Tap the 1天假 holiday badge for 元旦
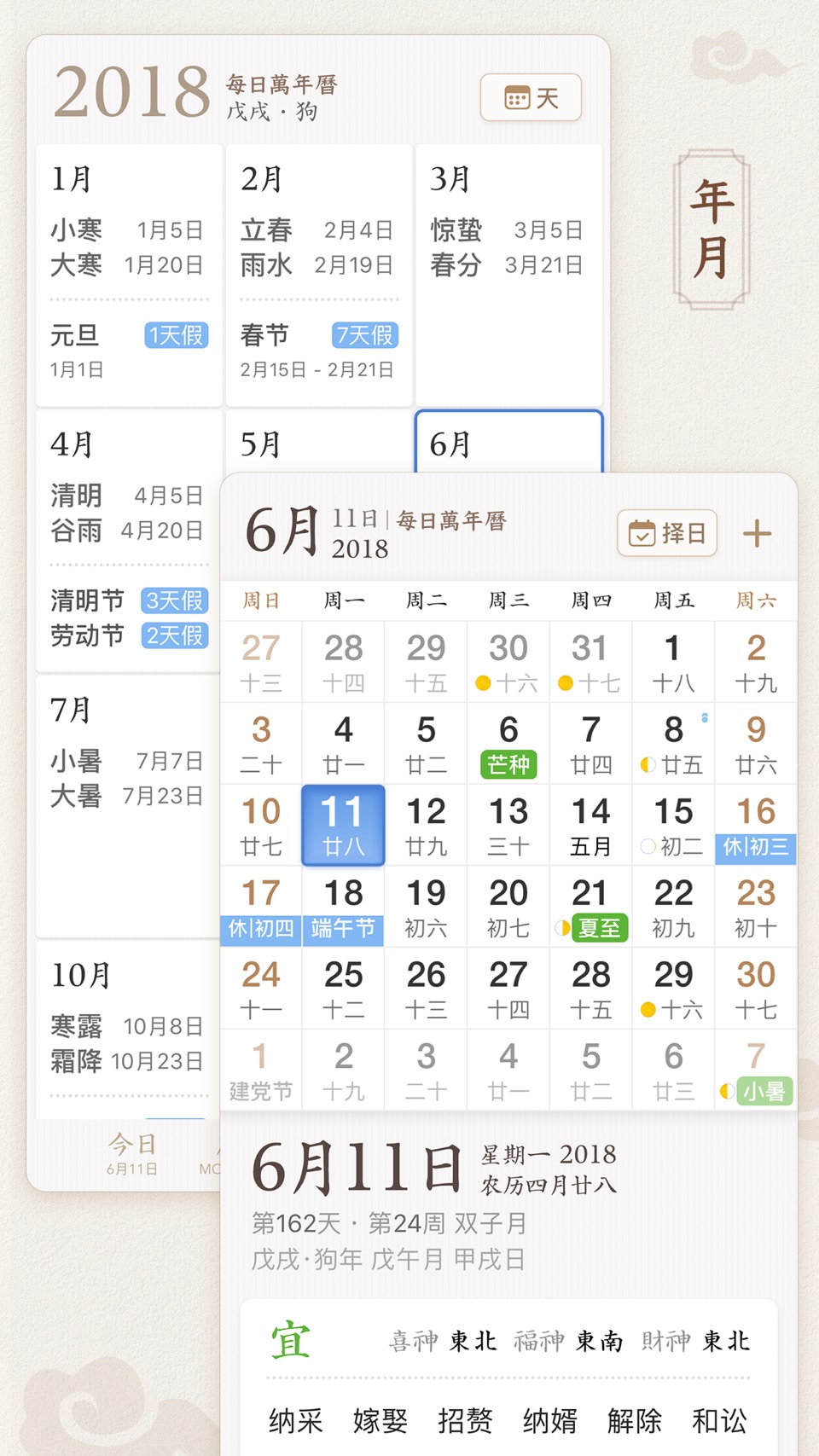 [177, 335]
